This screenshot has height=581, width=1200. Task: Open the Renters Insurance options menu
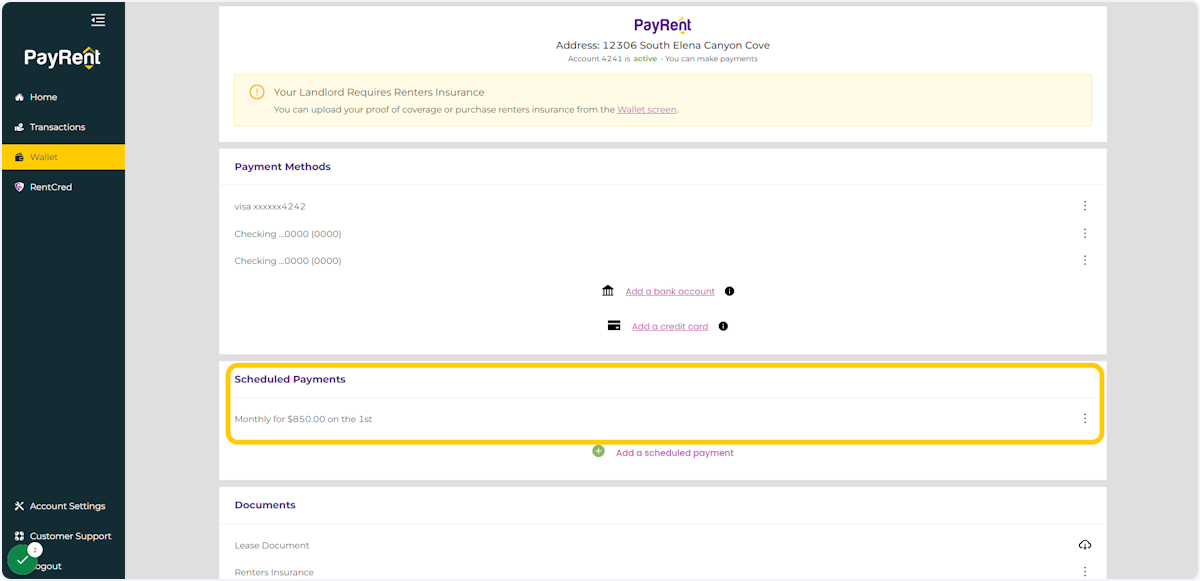point(1085,570)
